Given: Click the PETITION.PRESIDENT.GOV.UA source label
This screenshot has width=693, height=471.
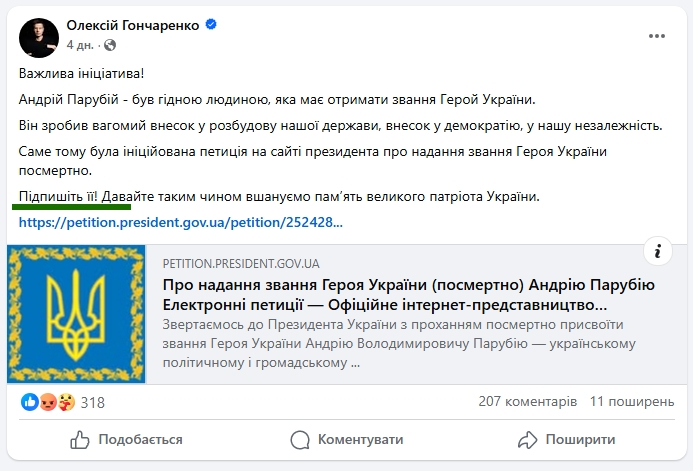Looking at the screenshot, I should (240, 265).
